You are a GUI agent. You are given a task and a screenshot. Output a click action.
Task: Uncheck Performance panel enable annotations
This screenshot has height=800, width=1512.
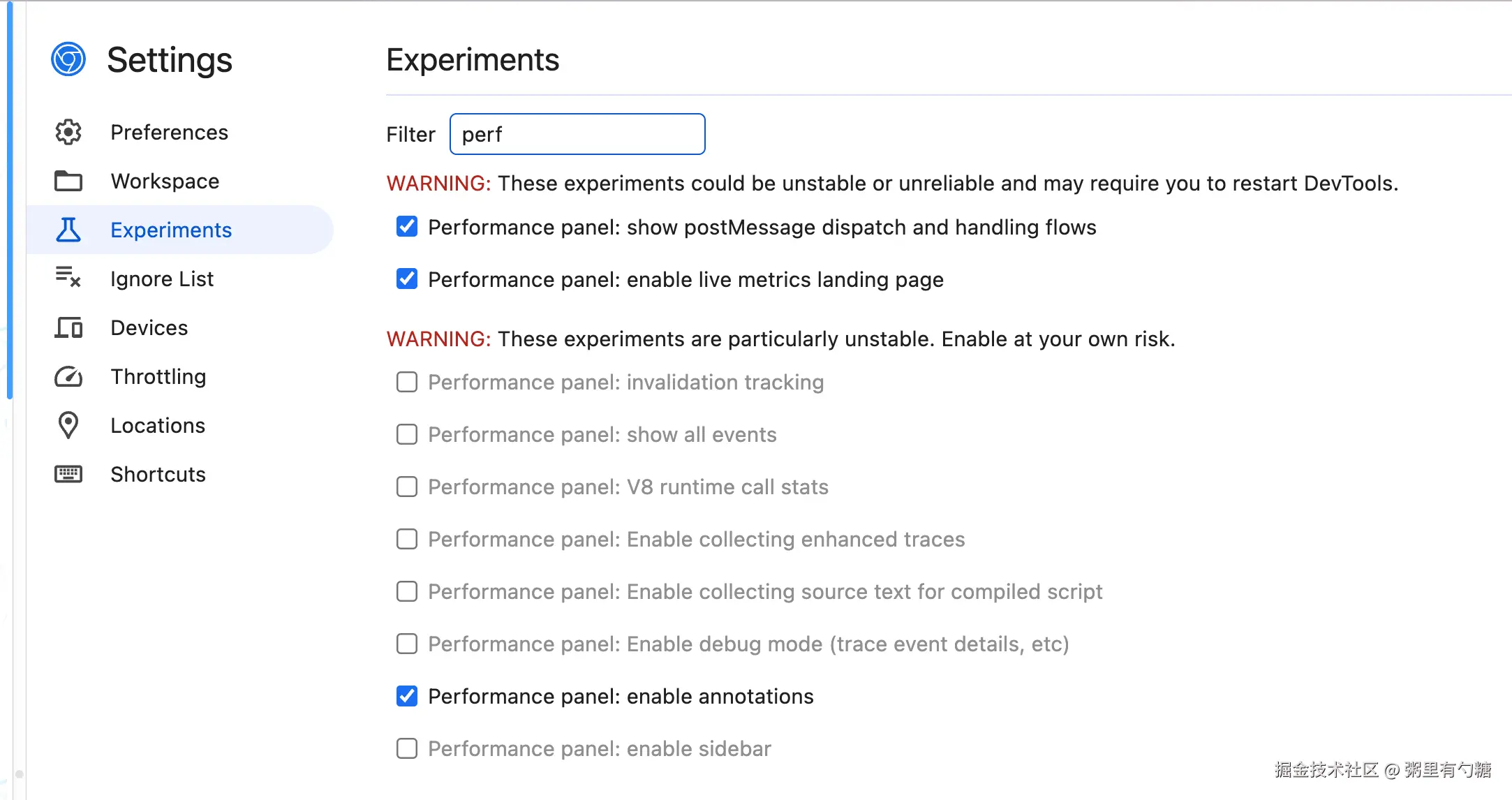click(407, 696)
